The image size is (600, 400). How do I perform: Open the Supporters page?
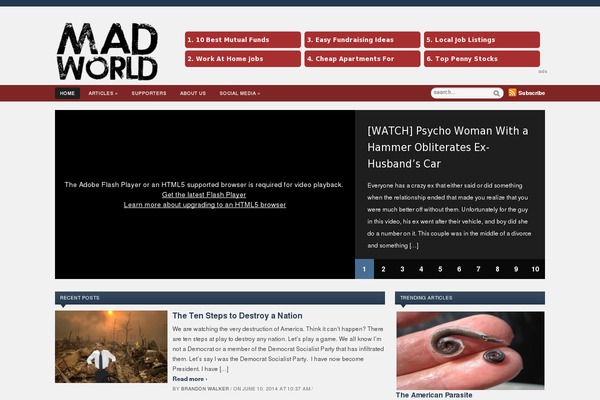[x=149, y=93]
